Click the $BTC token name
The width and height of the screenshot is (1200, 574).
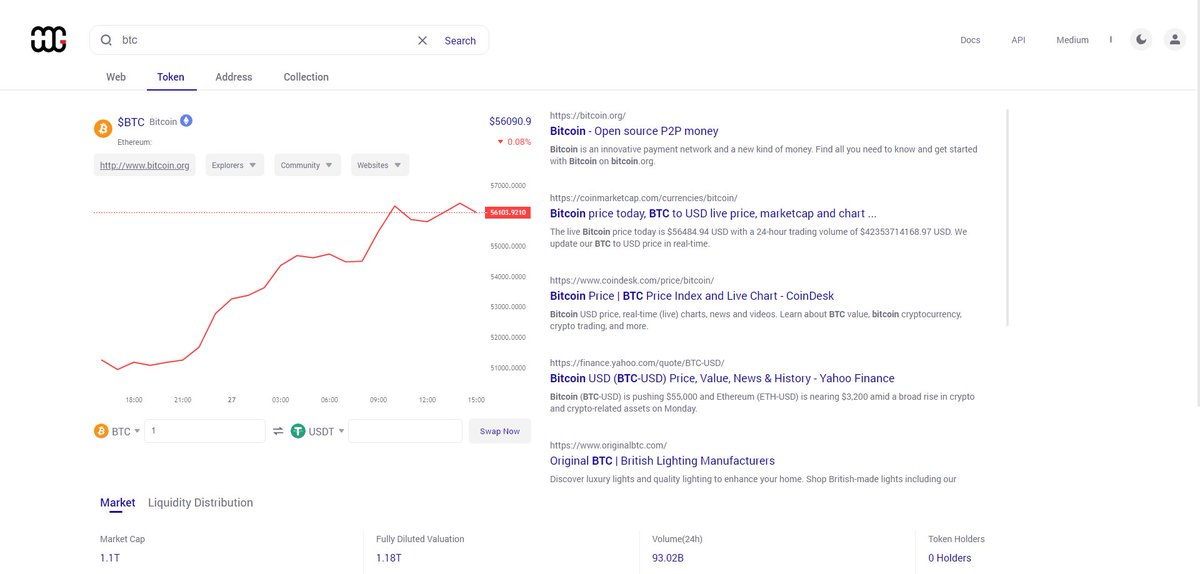(131, 122)
